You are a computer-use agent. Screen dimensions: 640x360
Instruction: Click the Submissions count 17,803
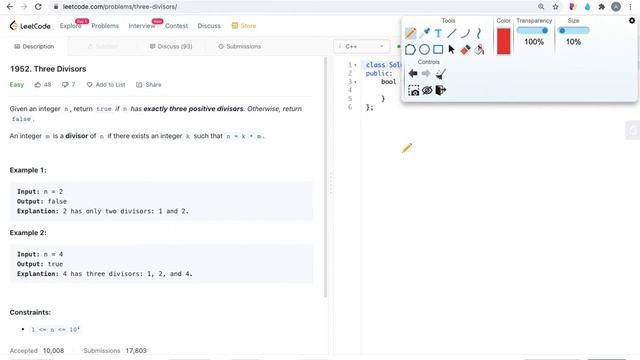pos(136,351)
